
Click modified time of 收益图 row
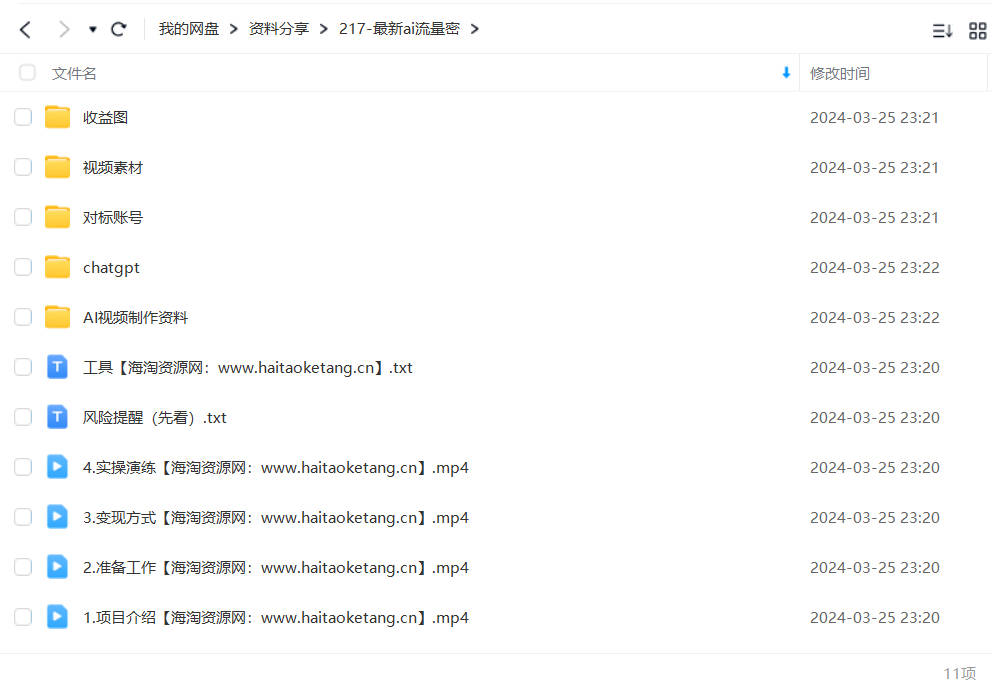(874, 118)
